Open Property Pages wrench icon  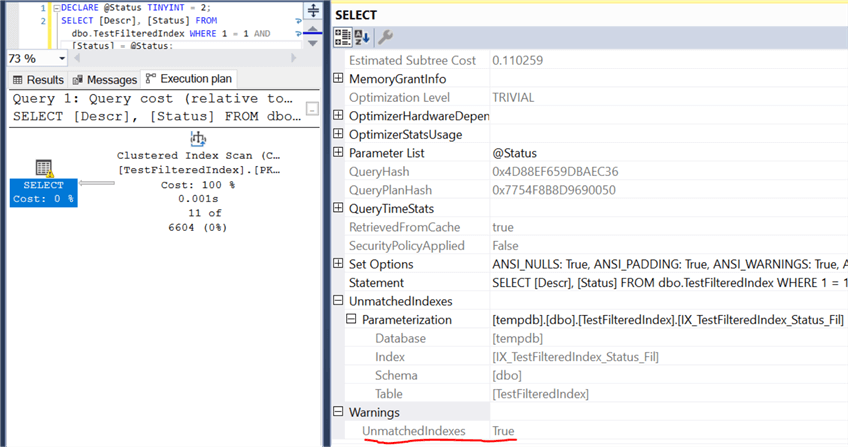click(385, 37)
